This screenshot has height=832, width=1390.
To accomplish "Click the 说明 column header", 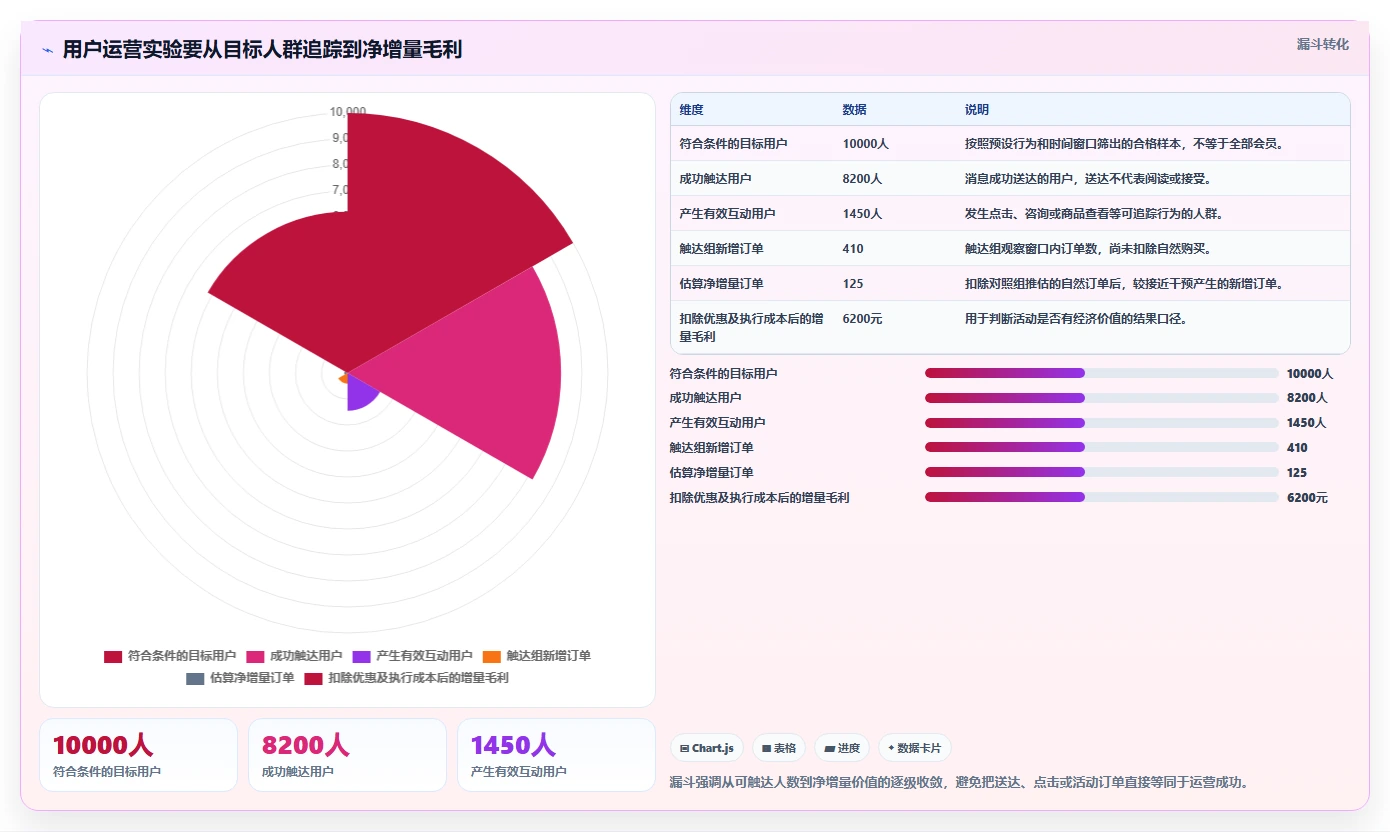I will click(x=976, y=110).
